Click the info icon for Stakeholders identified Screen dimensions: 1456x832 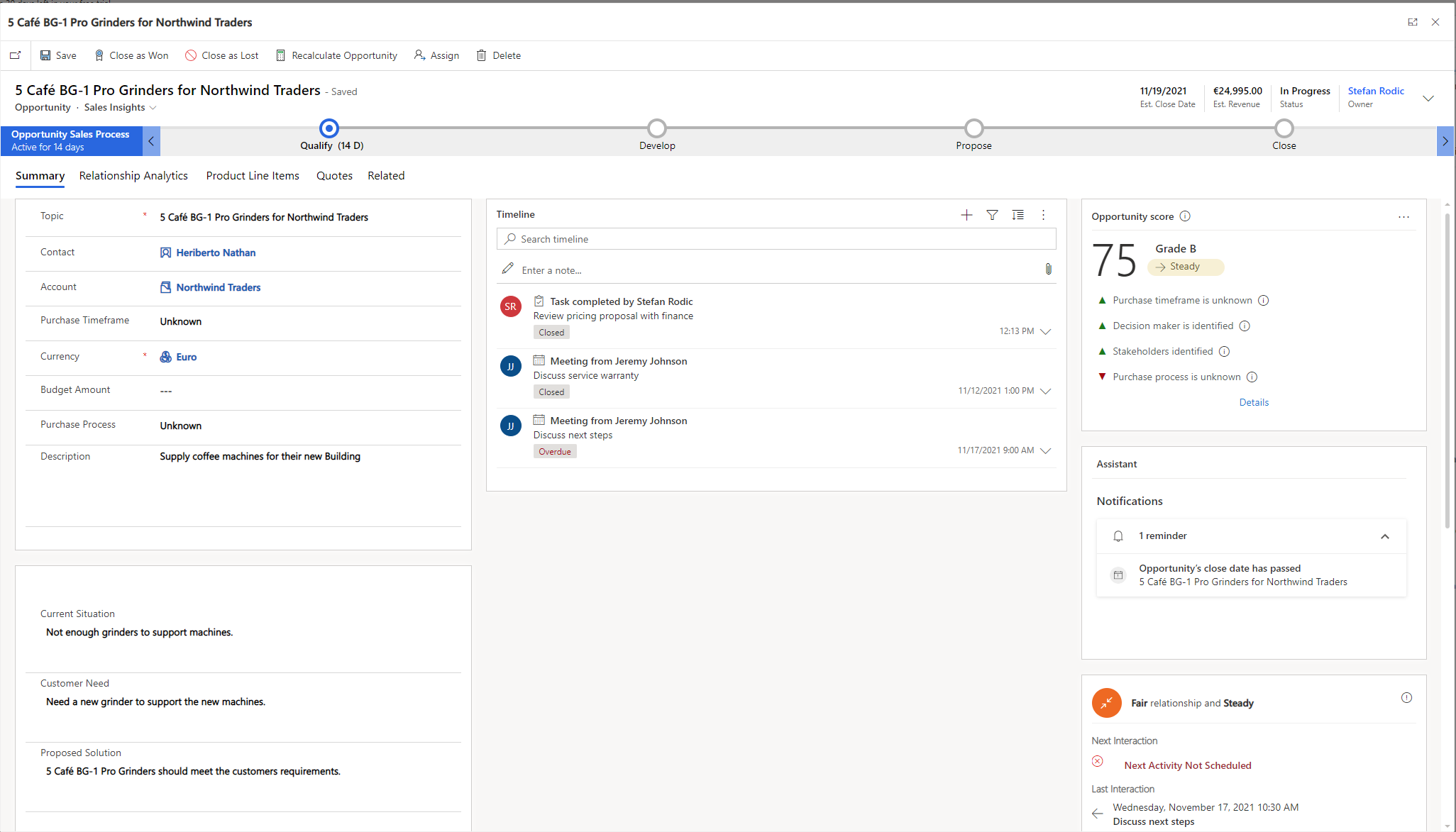point(1224,352)
